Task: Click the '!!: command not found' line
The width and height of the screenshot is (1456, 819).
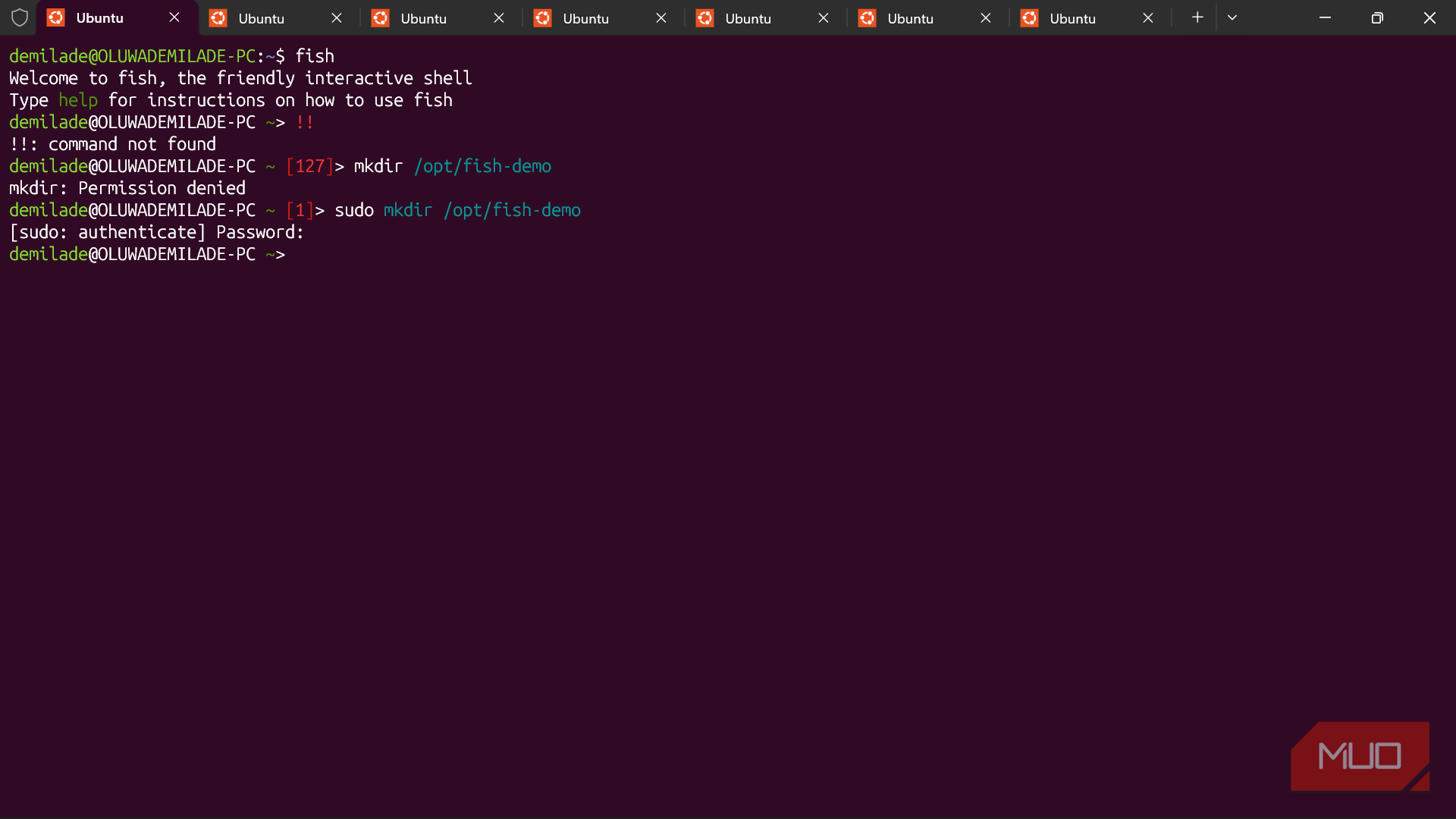Action: [113, 144]
